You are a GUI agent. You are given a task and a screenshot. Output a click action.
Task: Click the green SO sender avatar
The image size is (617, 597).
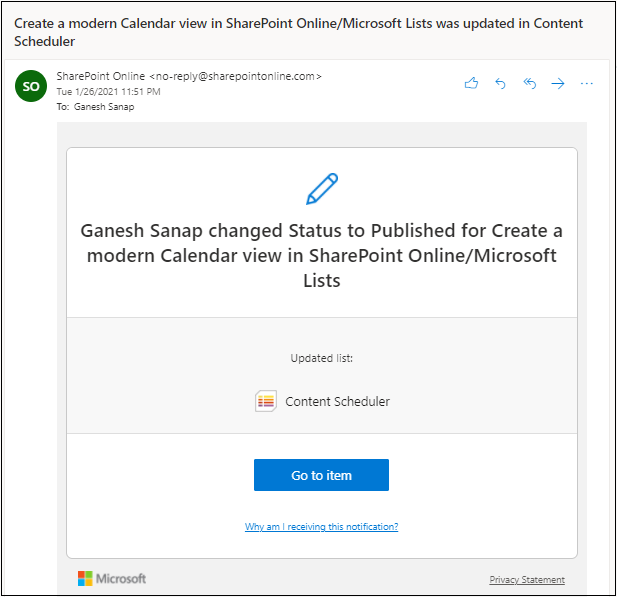click(31, 86)
